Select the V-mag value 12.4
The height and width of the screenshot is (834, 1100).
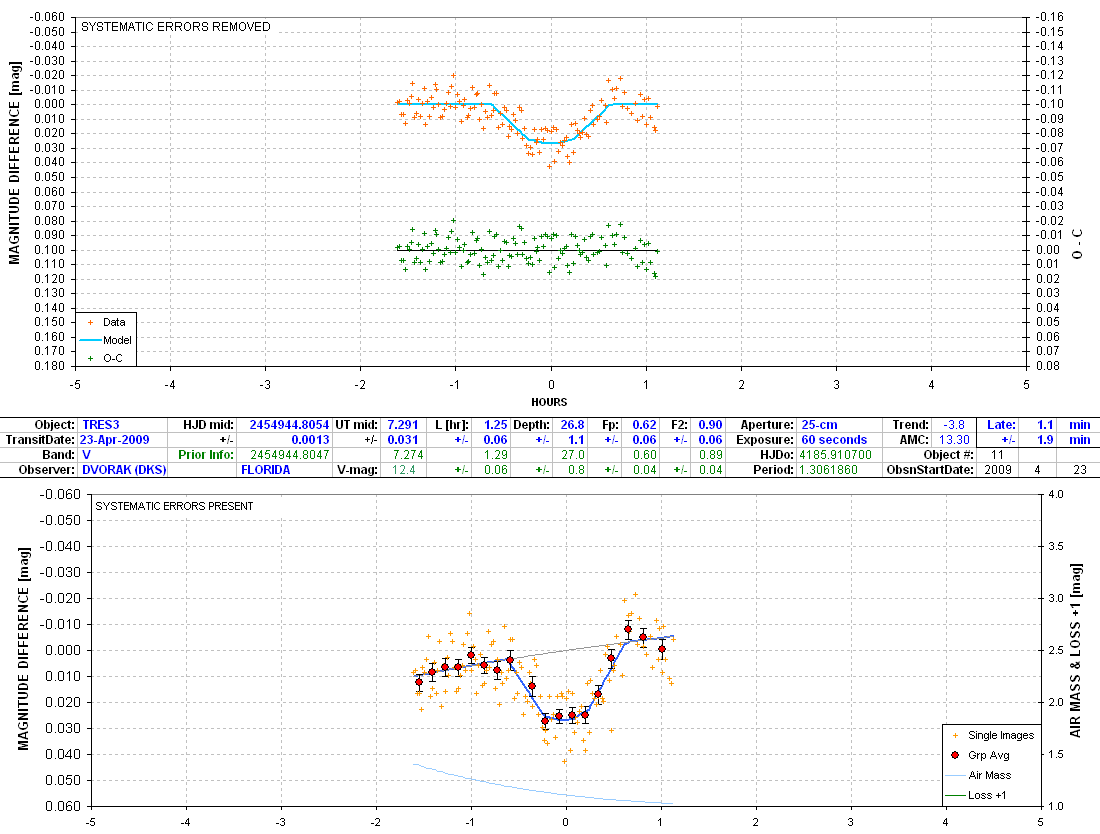coord(402,470)
